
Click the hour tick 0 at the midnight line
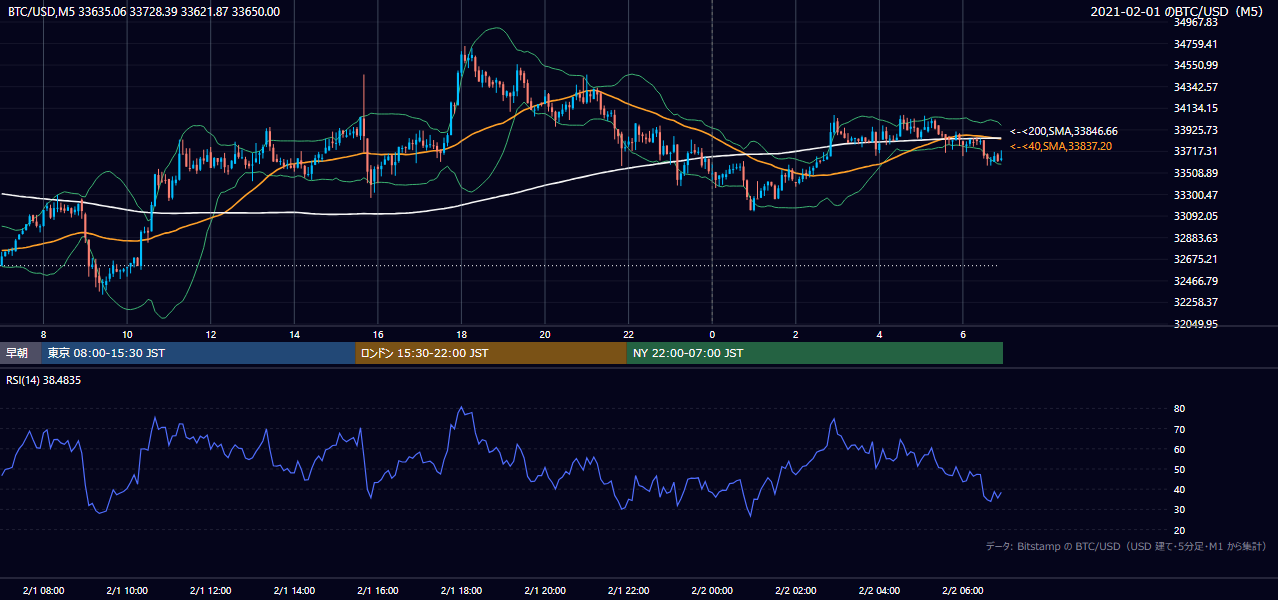tap(712, 334)
